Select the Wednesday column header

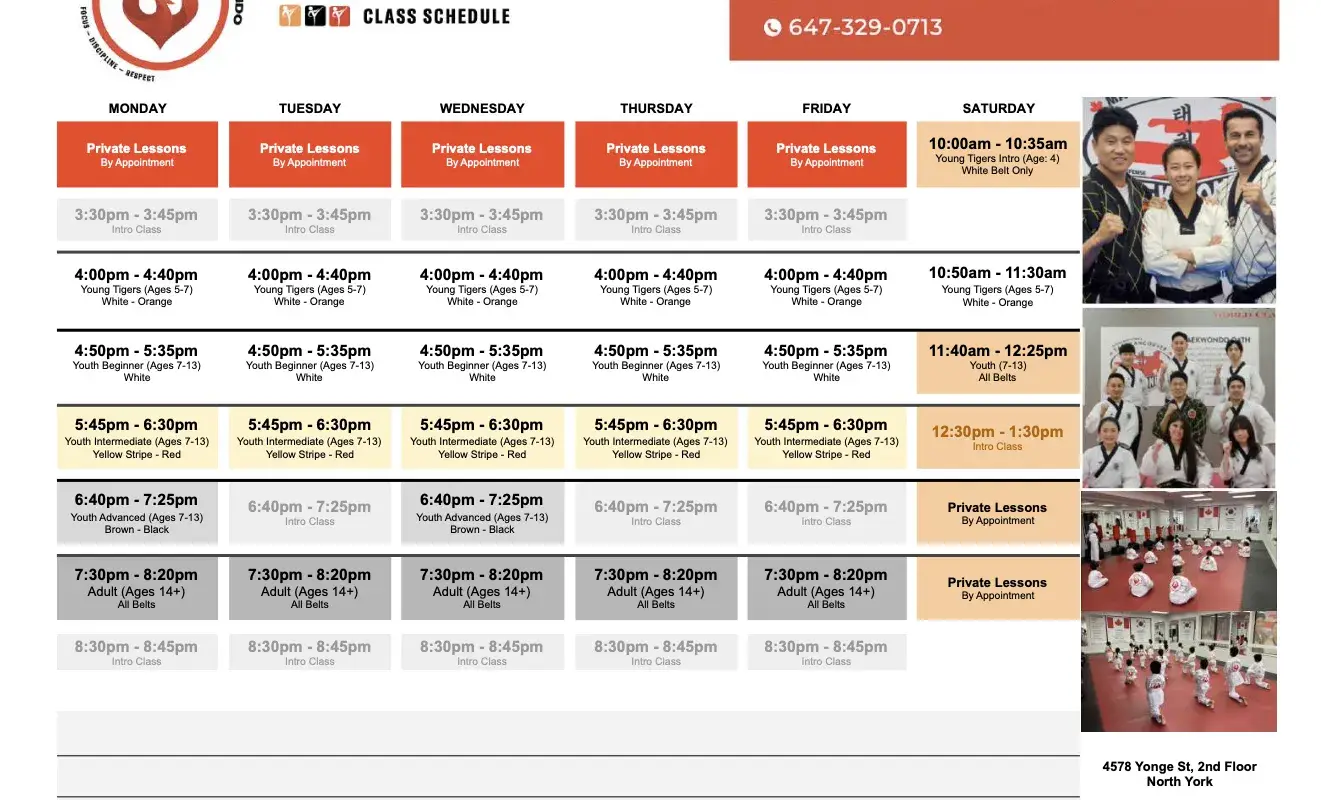[x=482, y=108]
